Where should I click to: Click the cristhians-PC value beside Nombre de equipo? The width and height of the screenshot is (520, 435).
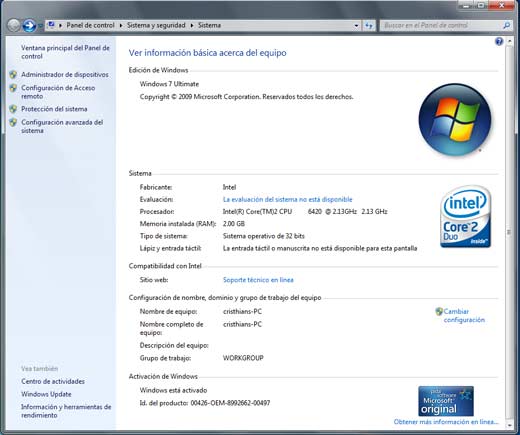pos(242,311)
